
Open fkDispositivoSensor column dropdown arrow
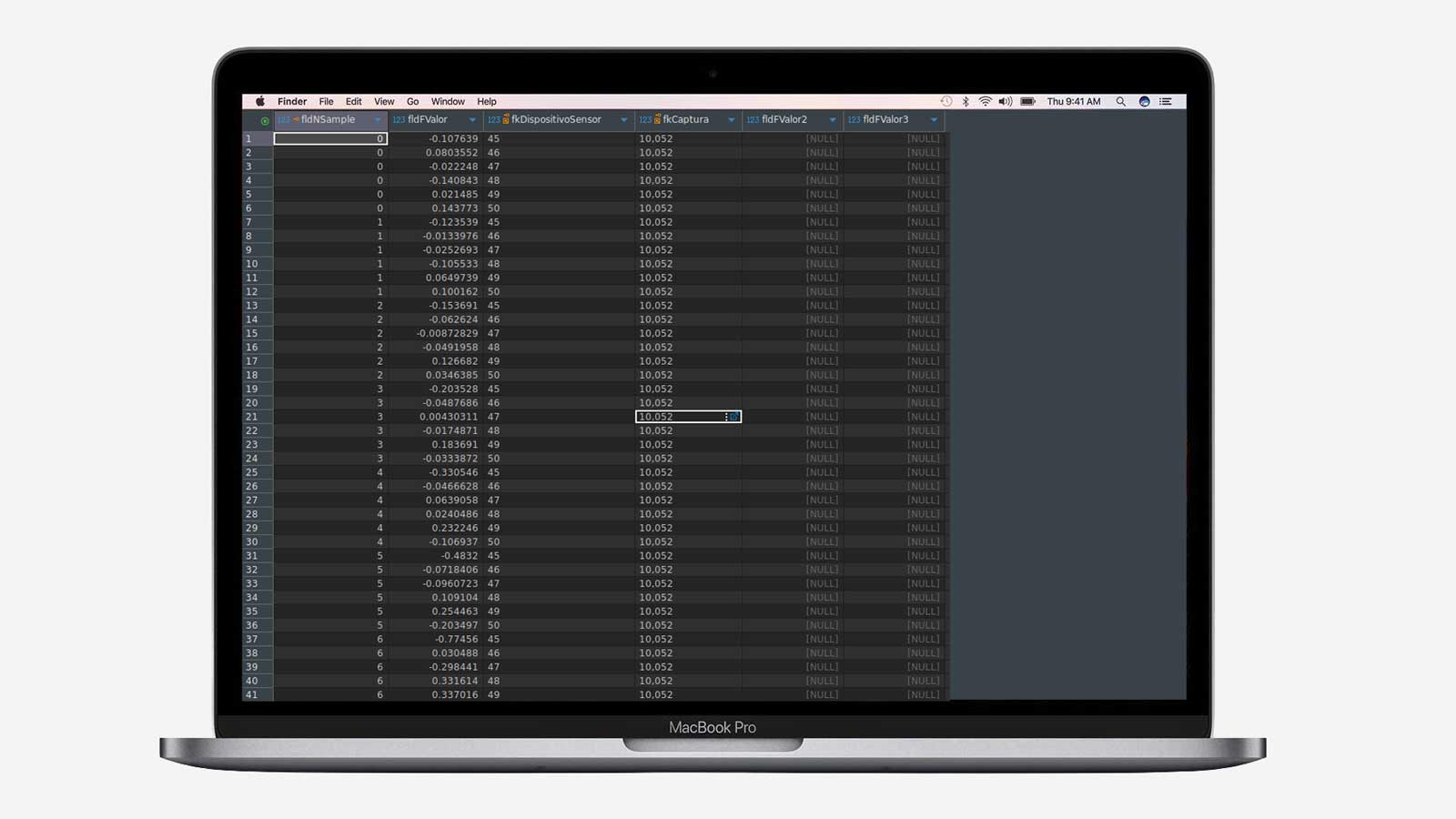point(623,120)
